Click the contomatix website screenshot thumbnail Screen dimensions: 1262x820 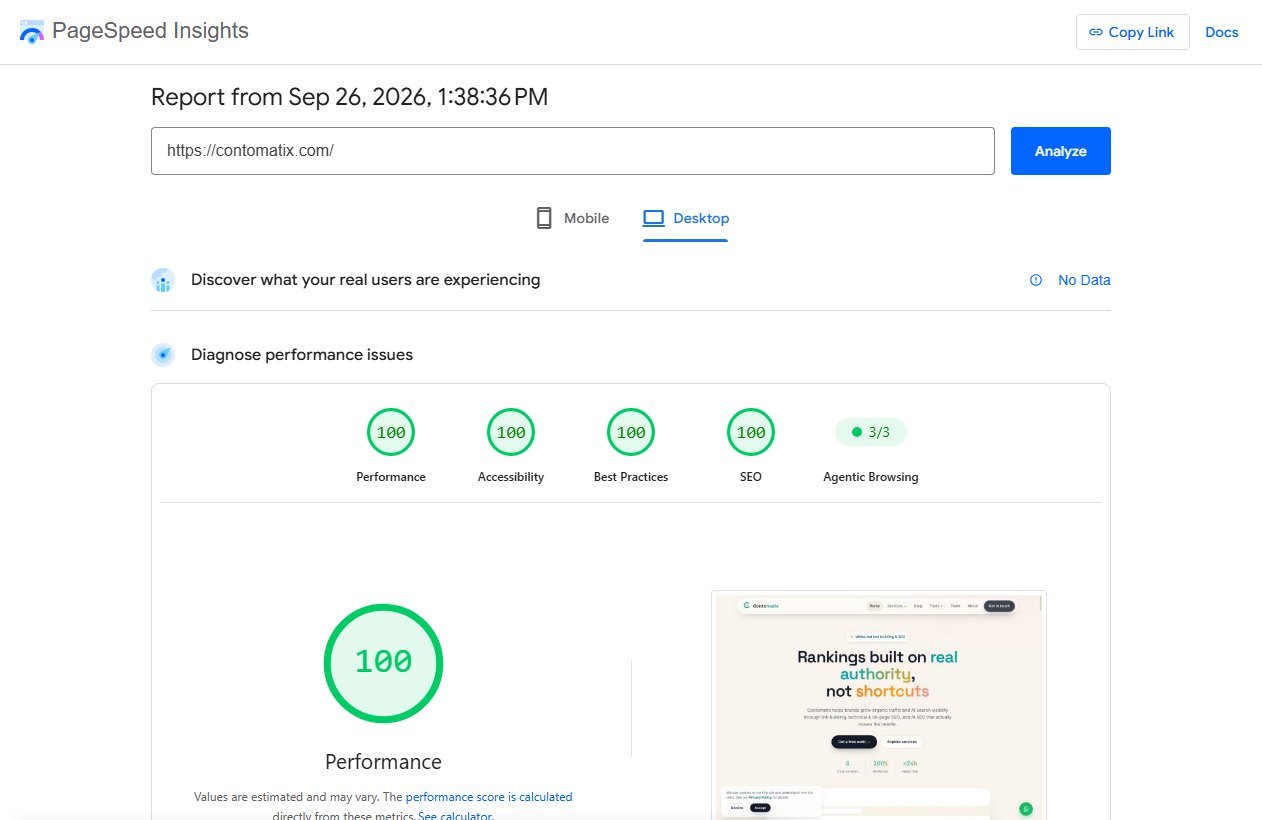tap(879, 705)
